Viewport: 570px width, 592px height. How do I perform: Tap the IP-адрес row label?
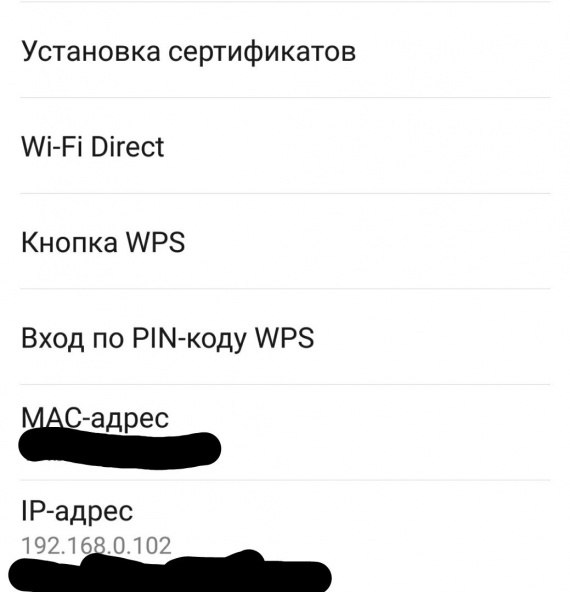click(77, 512)
